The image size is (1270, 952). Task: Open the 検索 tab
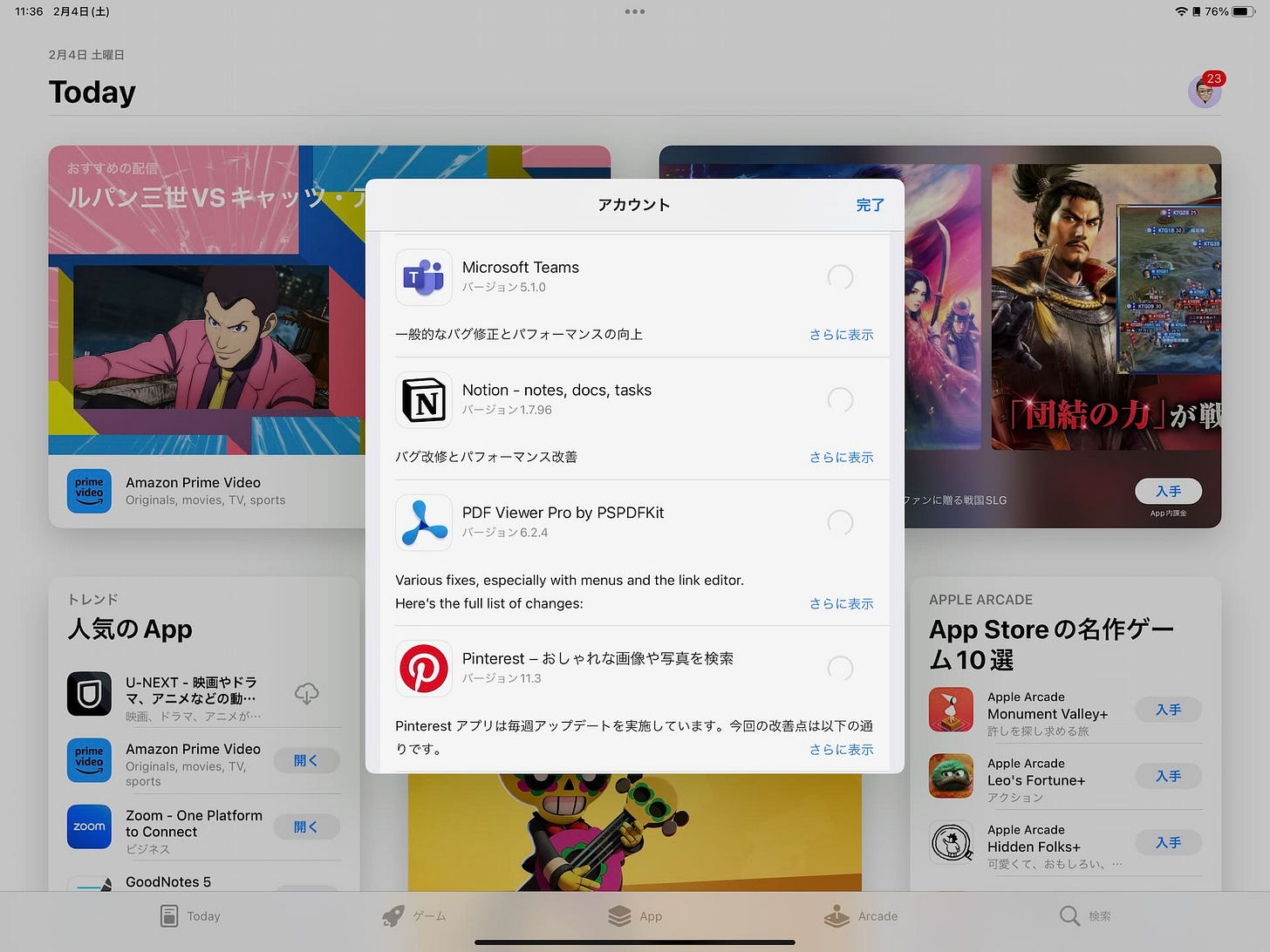point(1085,916)
